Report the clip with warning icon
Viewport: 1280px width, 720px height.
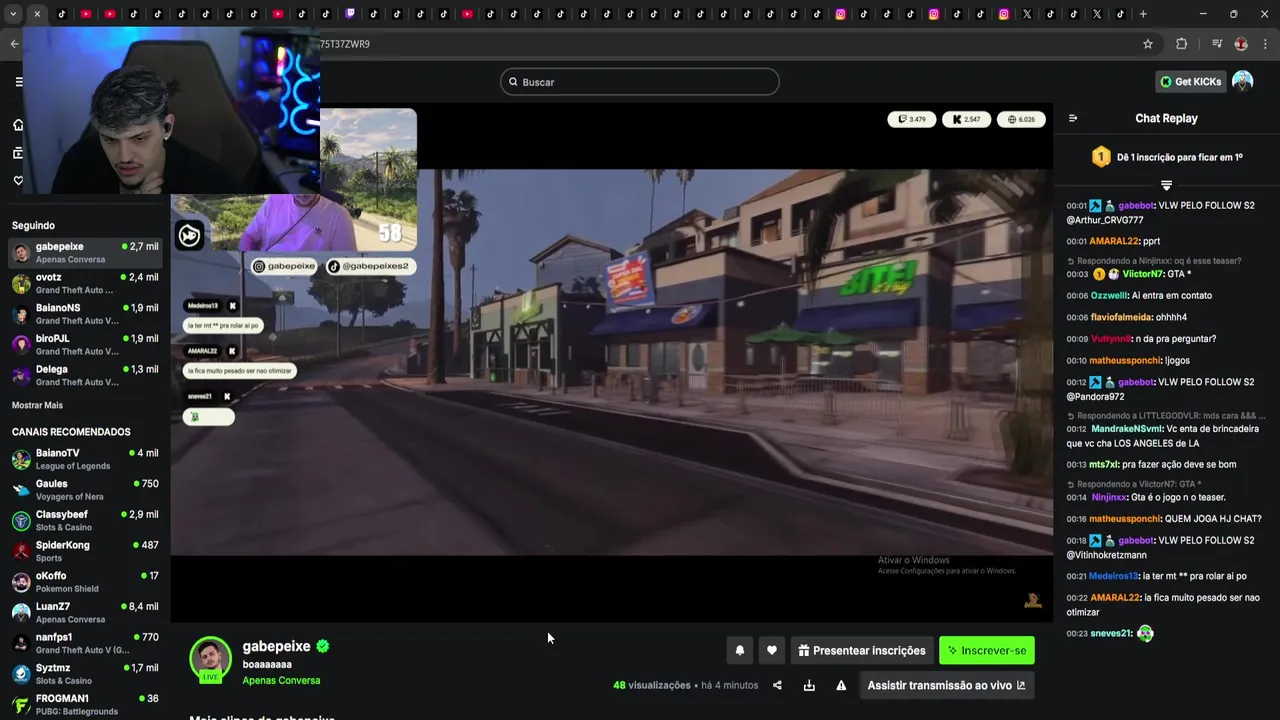coord(841,685)
